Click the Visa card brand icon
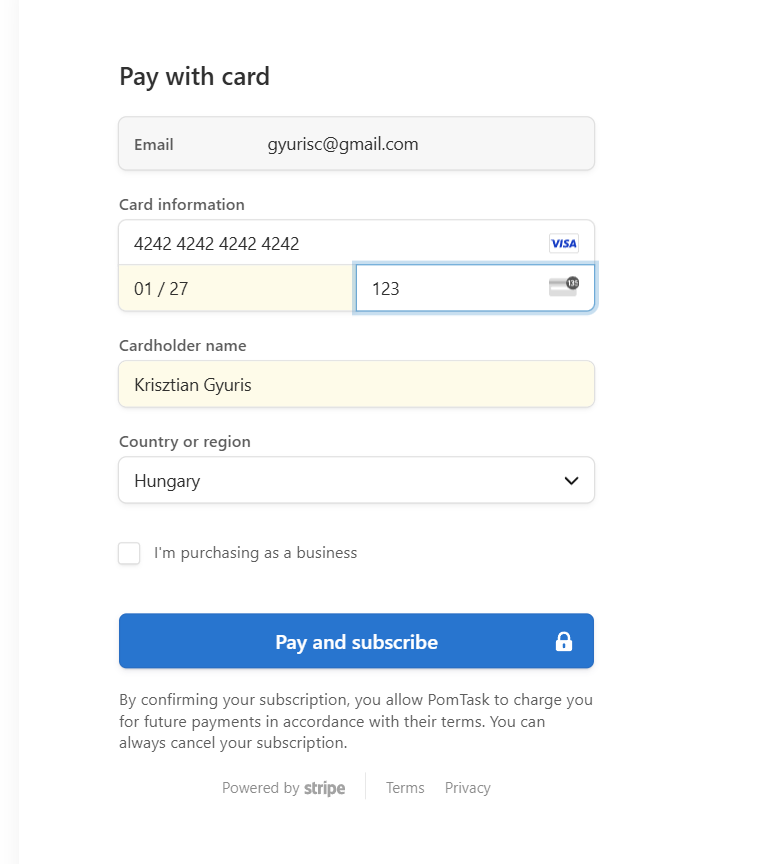 coord(564,243)
